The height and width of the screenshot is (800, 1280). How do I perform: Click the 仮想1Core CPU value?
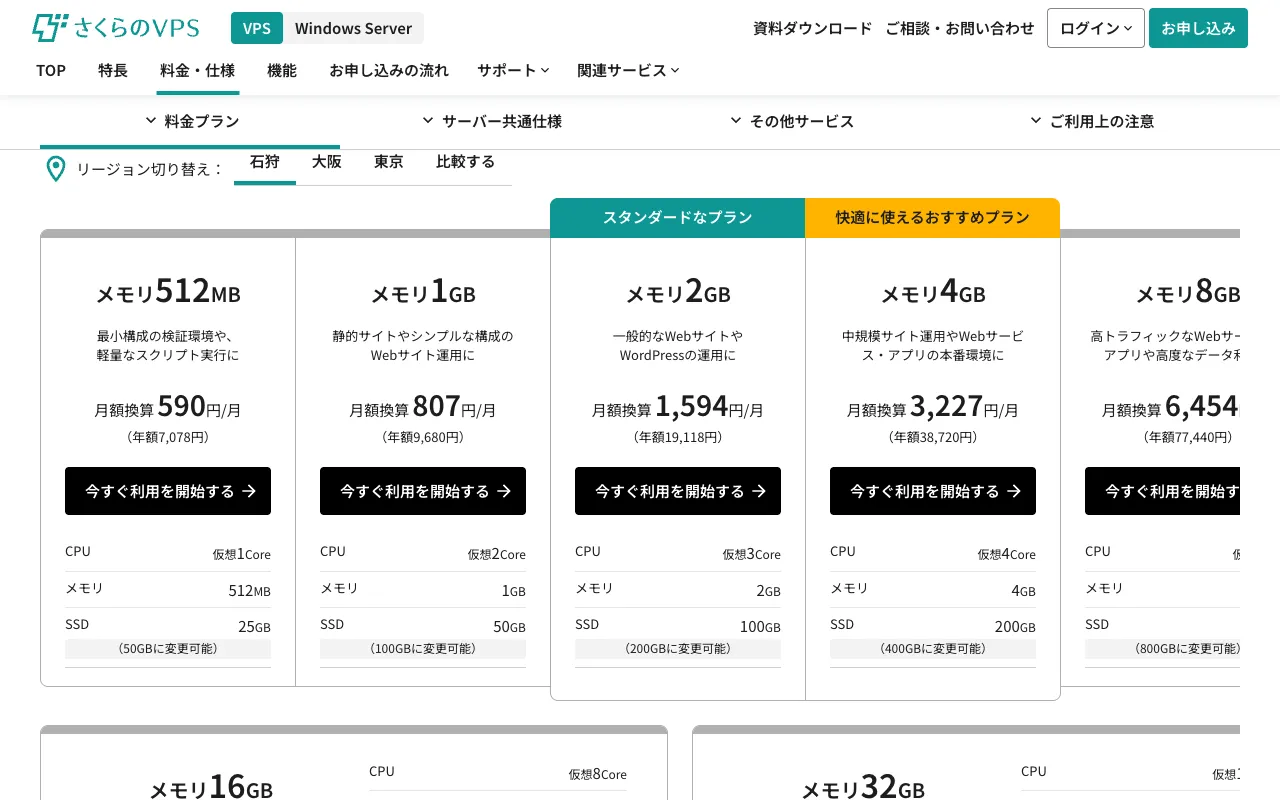click(x=241, y=554)
